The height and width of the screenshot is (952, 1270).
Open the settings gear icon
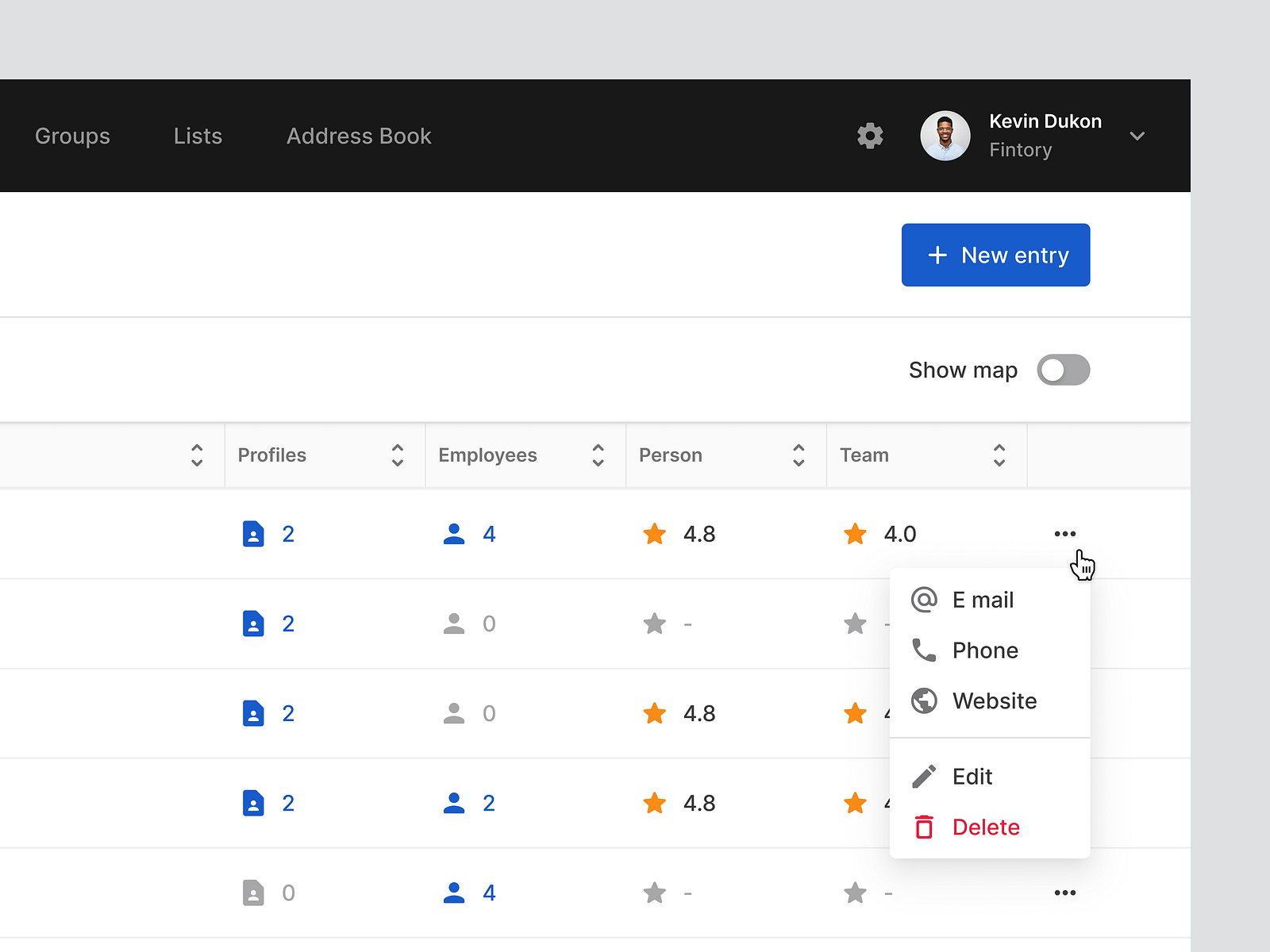870,136
